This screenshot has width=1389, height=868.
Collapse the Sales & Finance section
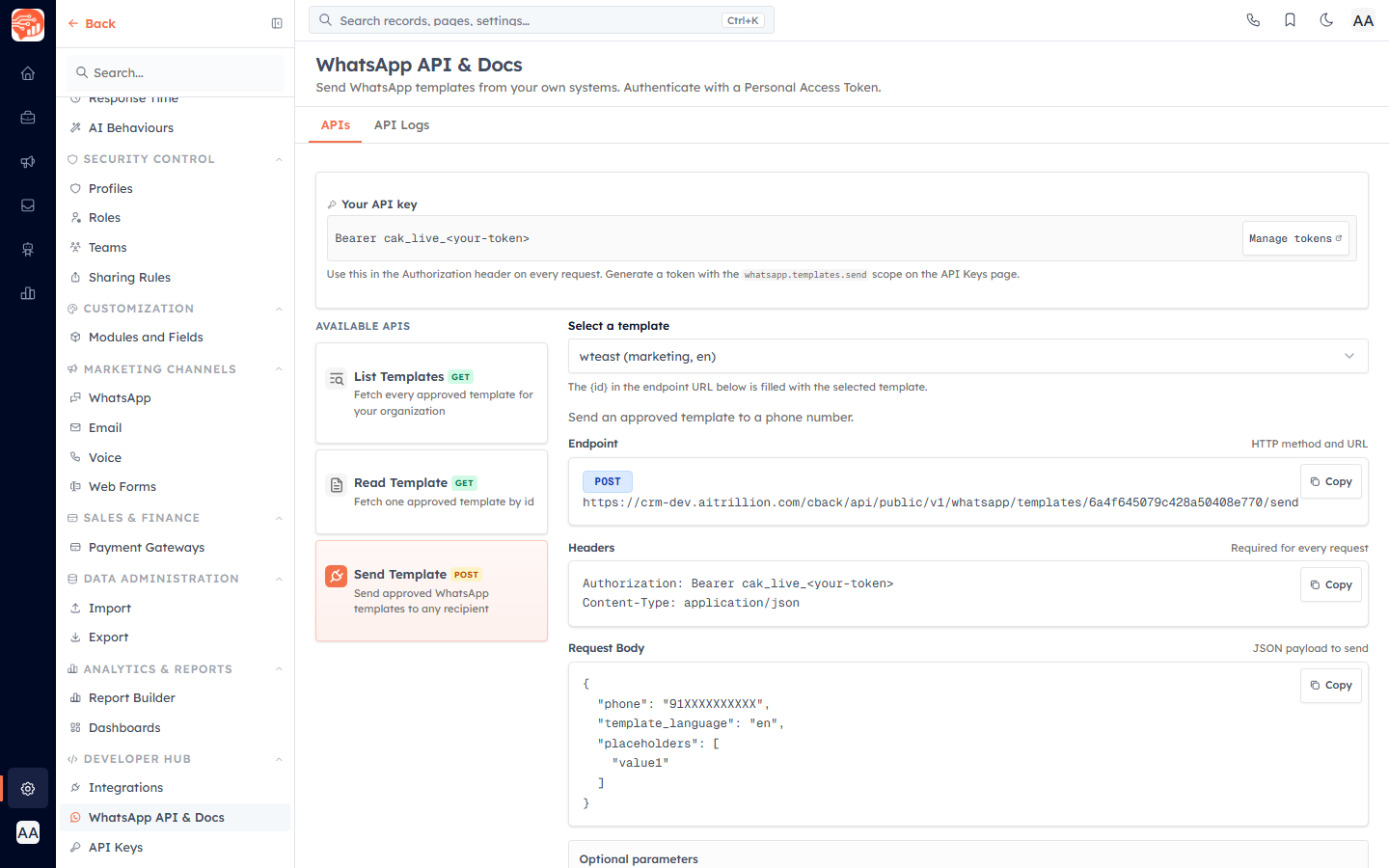[x=279, y=518]
